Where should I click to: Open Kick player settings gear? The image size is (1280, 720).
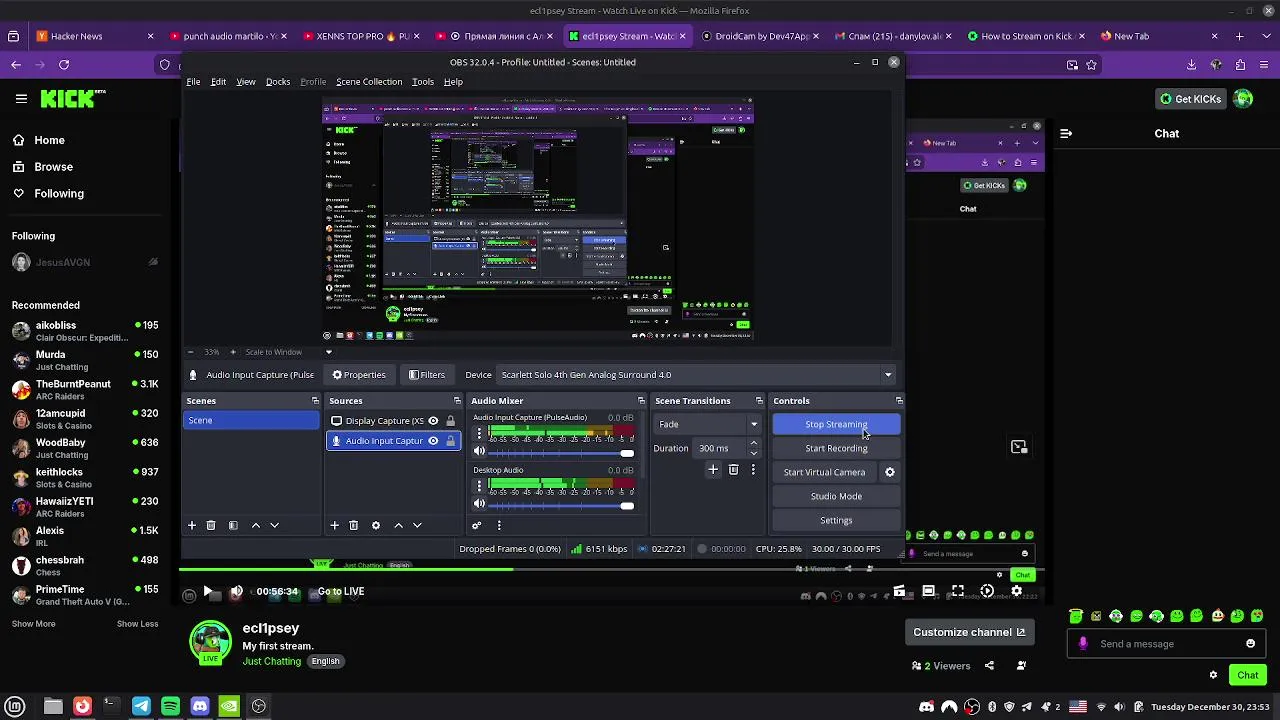(x=1017, y=591)
